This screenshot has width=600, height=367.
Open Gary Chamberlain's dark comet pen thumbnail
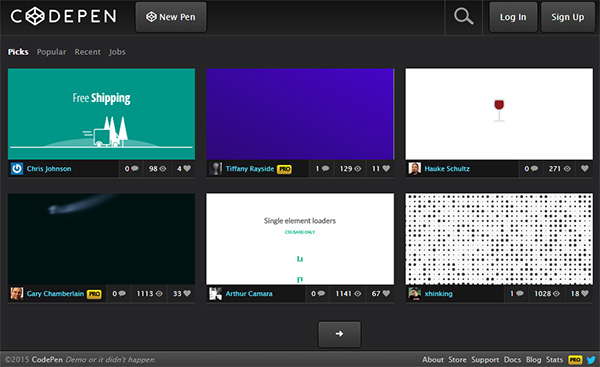point(101,239)
